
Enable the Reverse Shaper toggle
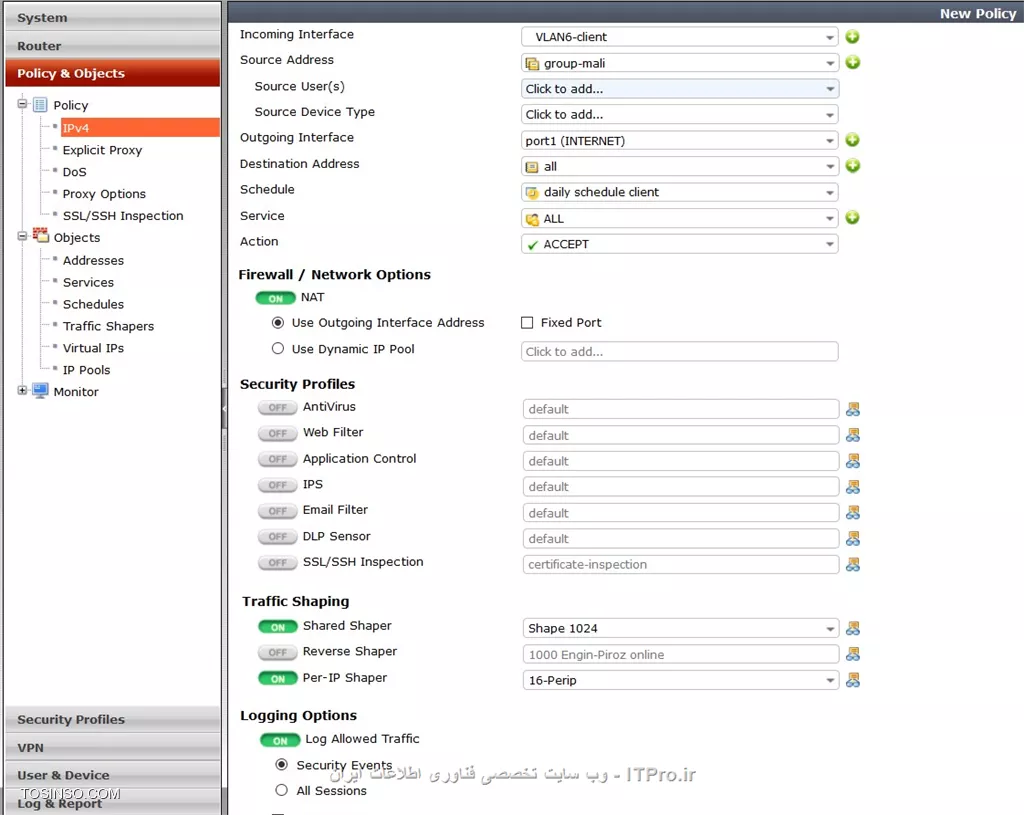[278, 652]
